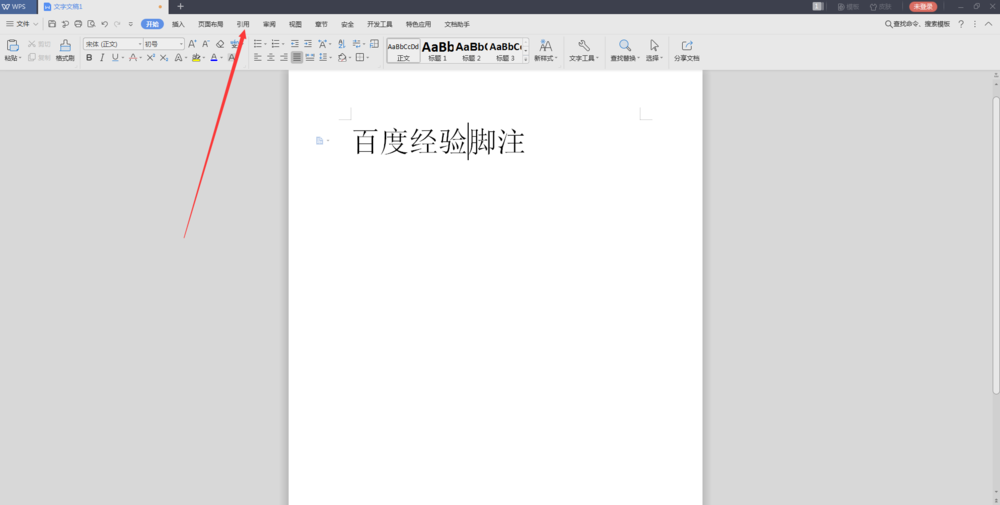The width and height of the screenshot is (1000, 505).
Task: Switch to the 插入 (Insert) tab
Action: point(178,24)
